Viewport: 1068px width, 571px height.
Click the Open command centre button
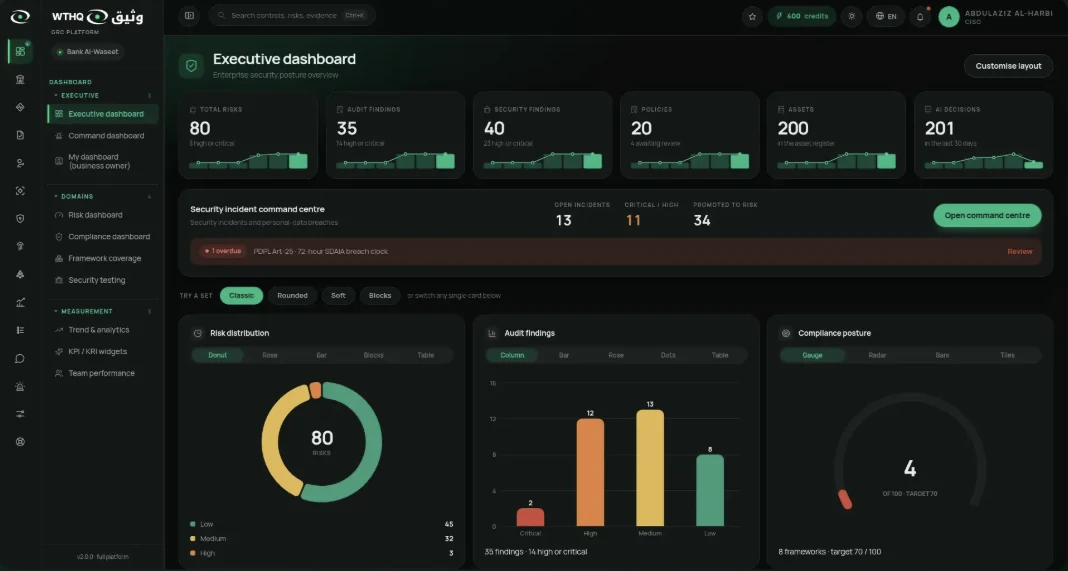coord(987,215)
